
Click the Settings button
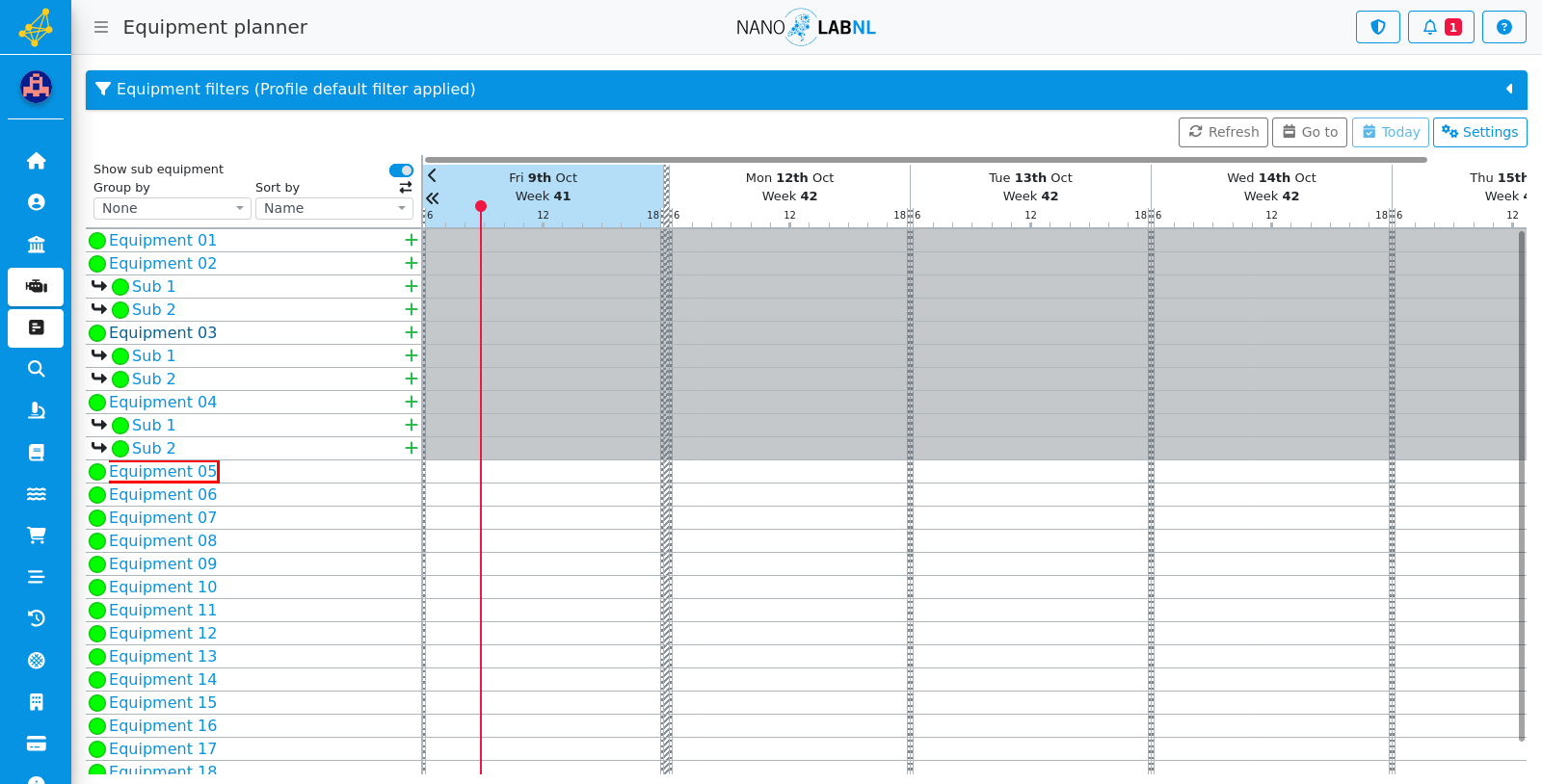click(1479, 132)
